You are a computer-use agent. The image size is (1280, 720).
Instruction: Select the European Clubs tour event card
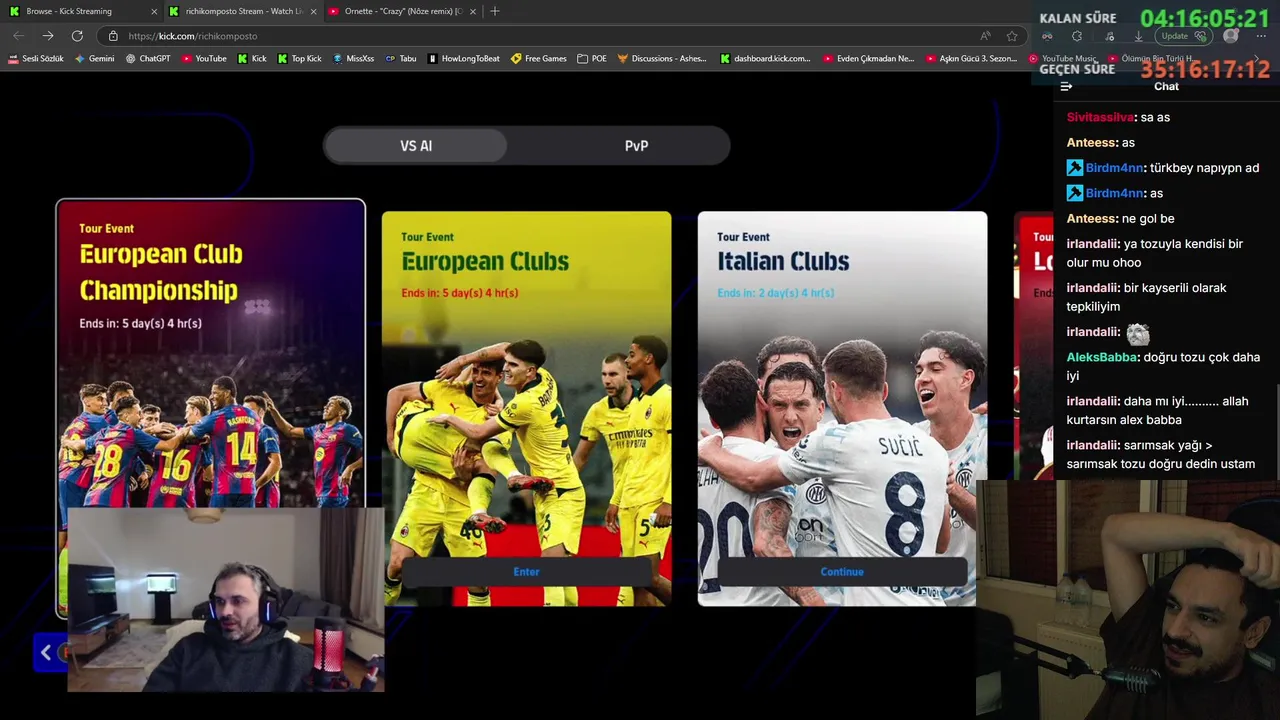point(526,408)
